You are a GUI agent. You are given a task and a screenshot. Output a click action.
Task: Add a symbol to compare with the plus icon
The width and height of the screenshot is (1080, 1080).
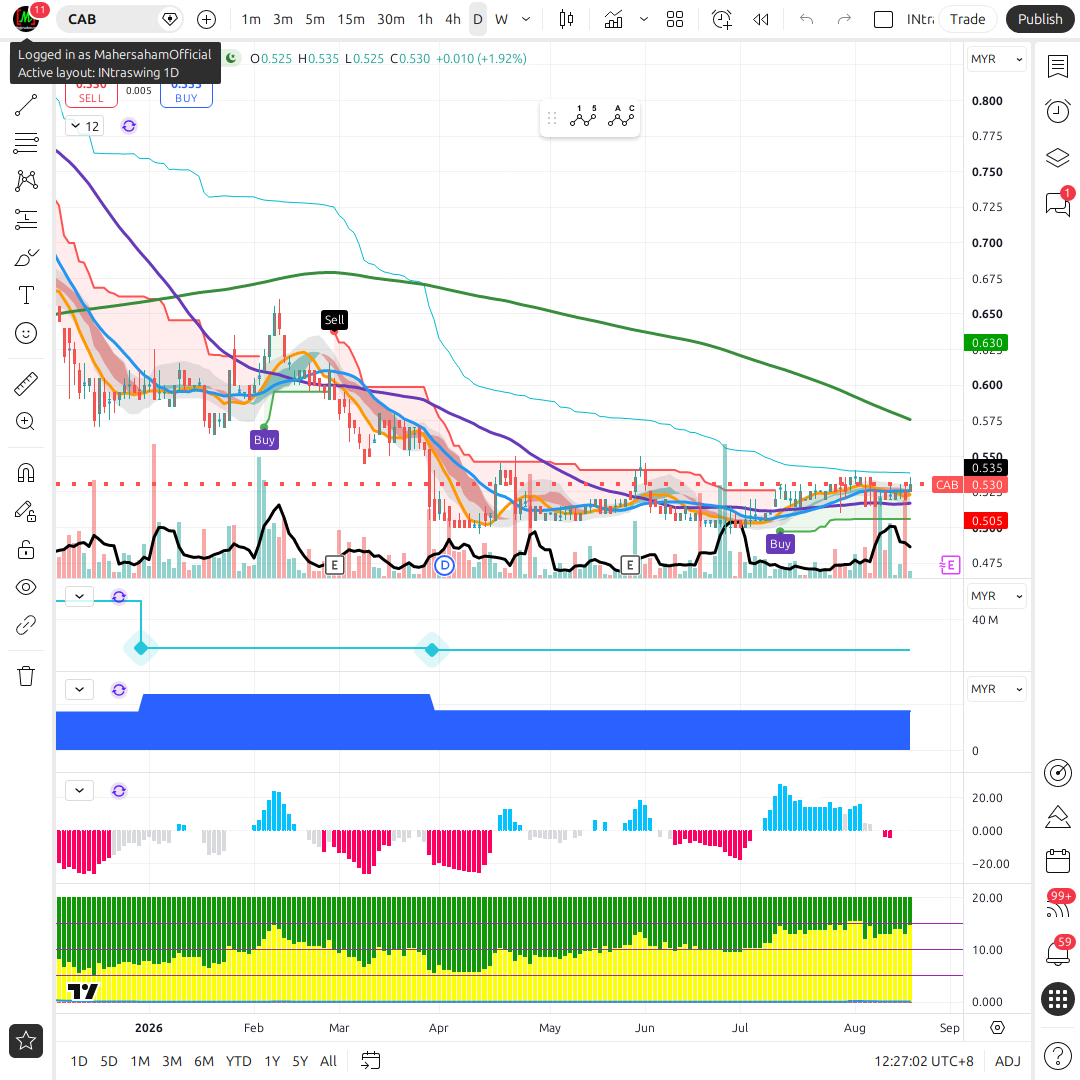click(x=207, y=19)
